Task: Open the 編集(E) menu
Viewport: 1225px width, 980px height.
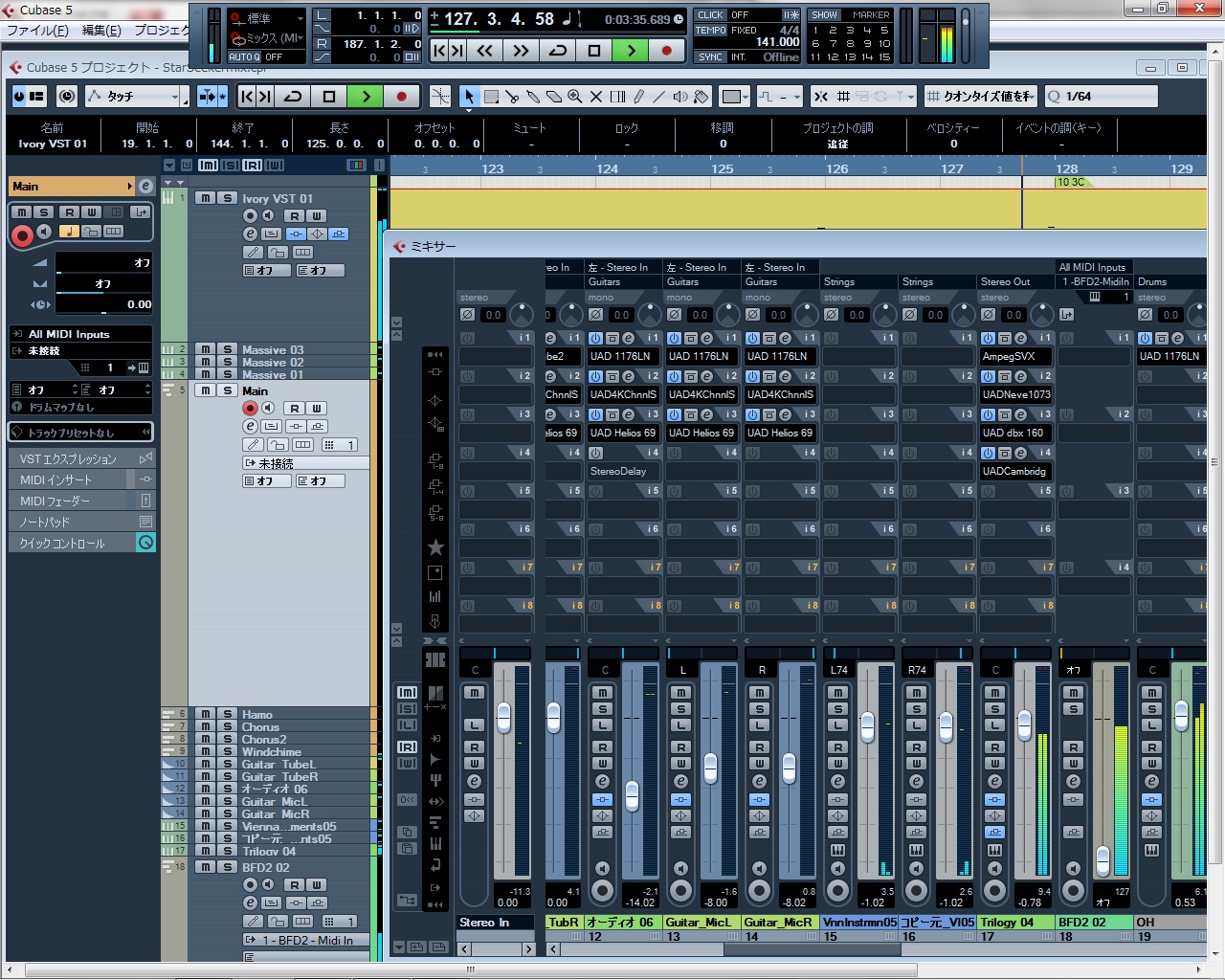Action: click(101, 31)
